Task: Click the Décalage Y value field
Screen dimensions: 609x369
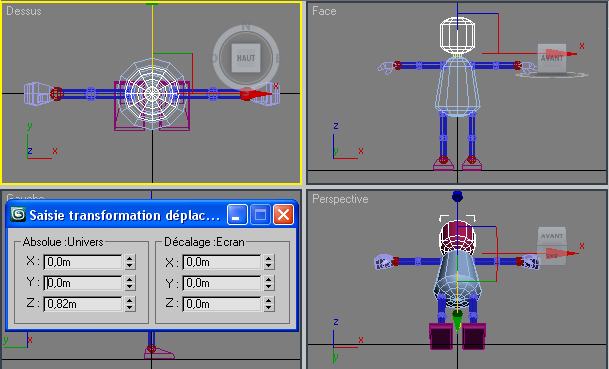Action: (222, 283)
